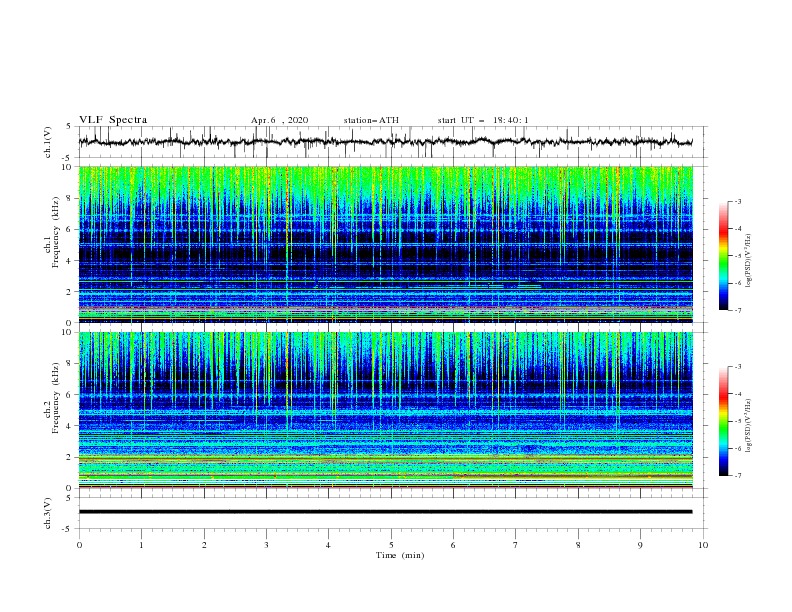Click the "4" frequency tick of ch.2 spectrogram
Image resolution: width=792 pixels, height=612 pixels.
tap(70, 426)
